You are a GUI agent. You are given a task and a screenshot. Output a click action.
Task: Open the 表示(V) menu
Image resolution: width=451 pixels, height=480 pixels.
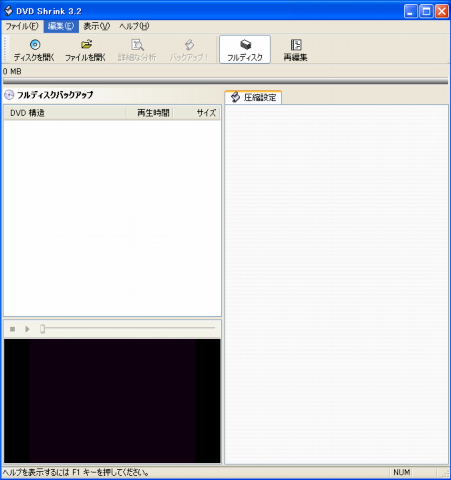click(97, 26)
